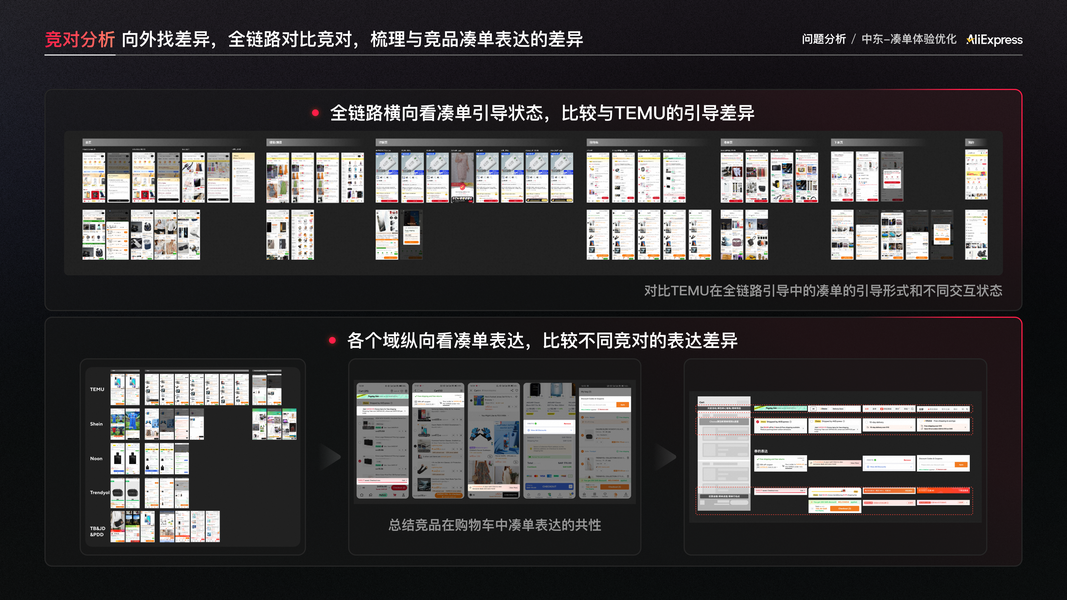The width and height of the screenshot is (1067, 600).
Task: Open the first Shein row blue jersey thumbnail
Action: tap(118, 424)
